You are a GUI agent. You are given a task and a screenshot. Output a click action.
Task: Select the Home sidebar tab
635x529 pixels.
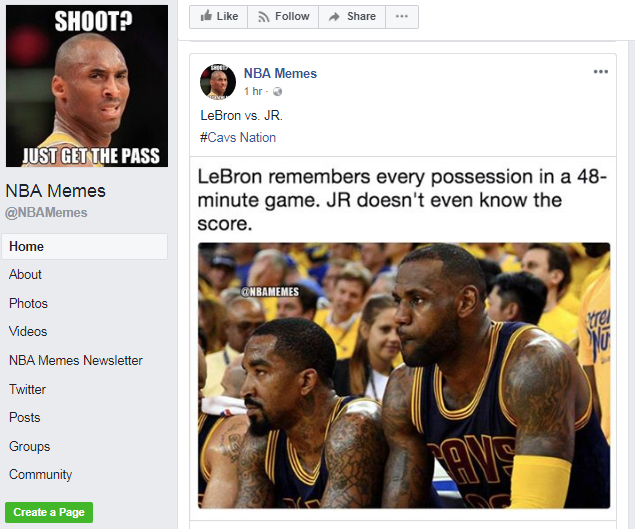coord(84,246)
